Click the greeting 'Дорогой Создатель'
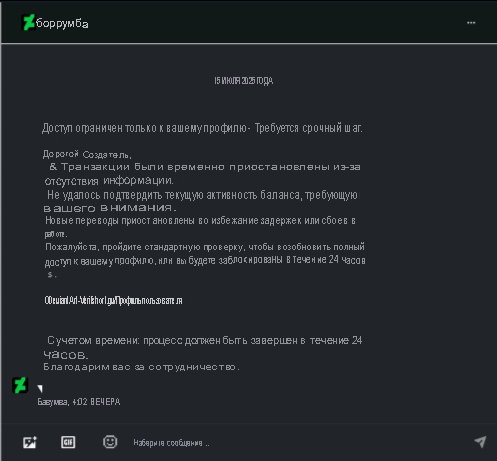The height and width of the screenshot is (461, 497). [x=87, y=154]
